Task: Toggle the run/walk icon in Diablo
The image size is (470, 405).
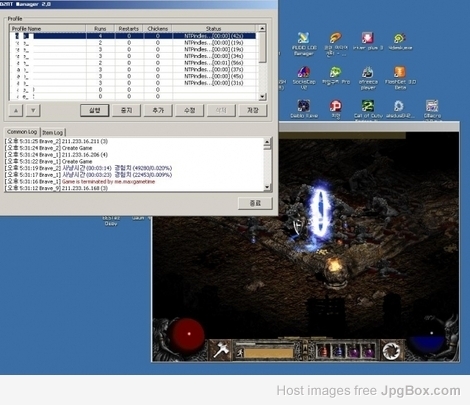Action: pos(240,353)
